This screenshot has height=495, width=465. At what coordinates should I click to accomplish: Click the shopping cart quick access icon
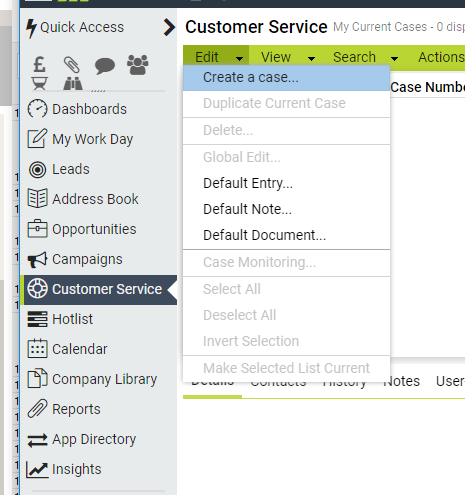(39, 84)
